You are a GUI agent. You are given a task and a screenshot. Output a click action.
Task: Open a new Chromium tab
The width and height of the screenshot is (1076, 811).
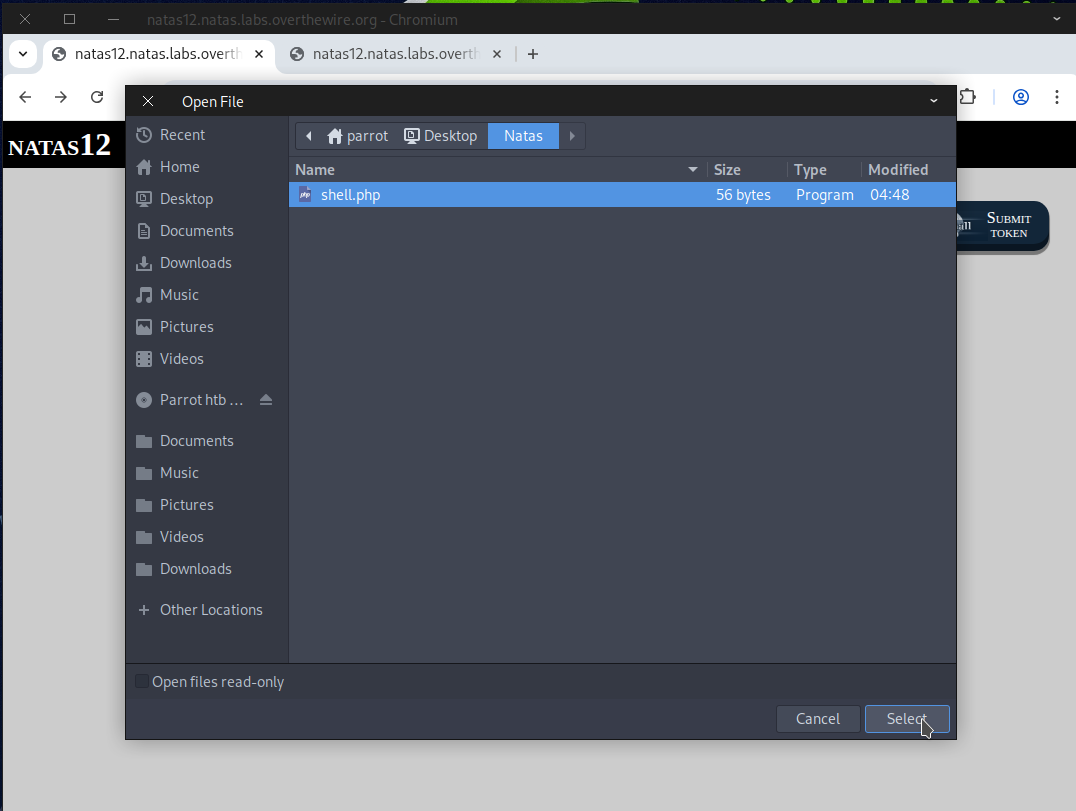click(533, 54)
